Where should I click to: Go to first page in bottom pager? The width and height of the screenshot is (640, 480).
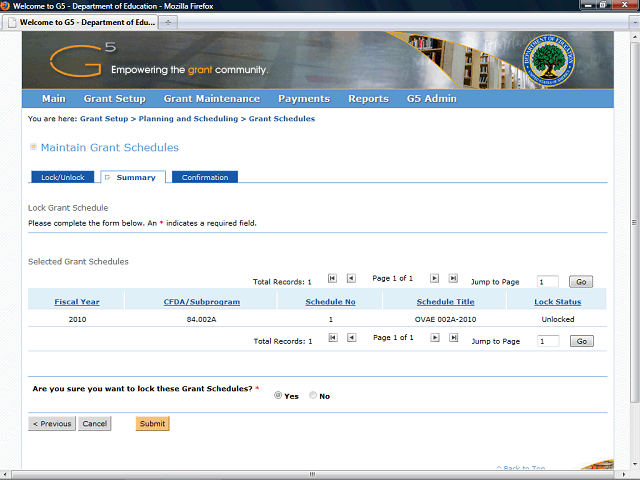pos(333,338)
